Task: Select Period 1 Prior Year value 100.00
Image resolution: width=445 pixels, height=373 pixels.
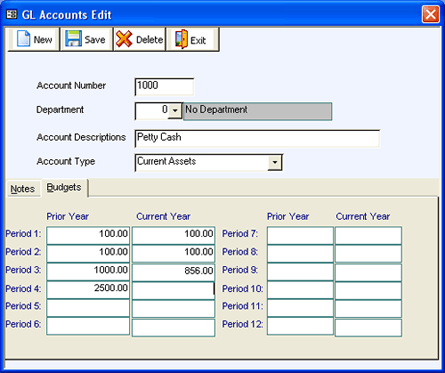Action: pyautogui.click(x=88, y=235)
